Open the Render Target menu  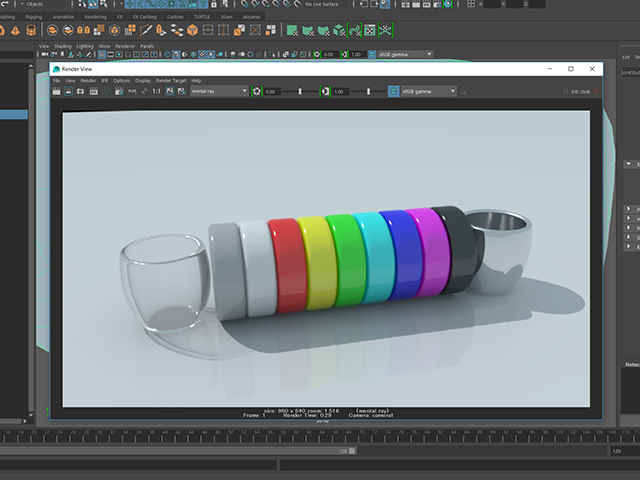pyautogui.click(x=171, y=81)
